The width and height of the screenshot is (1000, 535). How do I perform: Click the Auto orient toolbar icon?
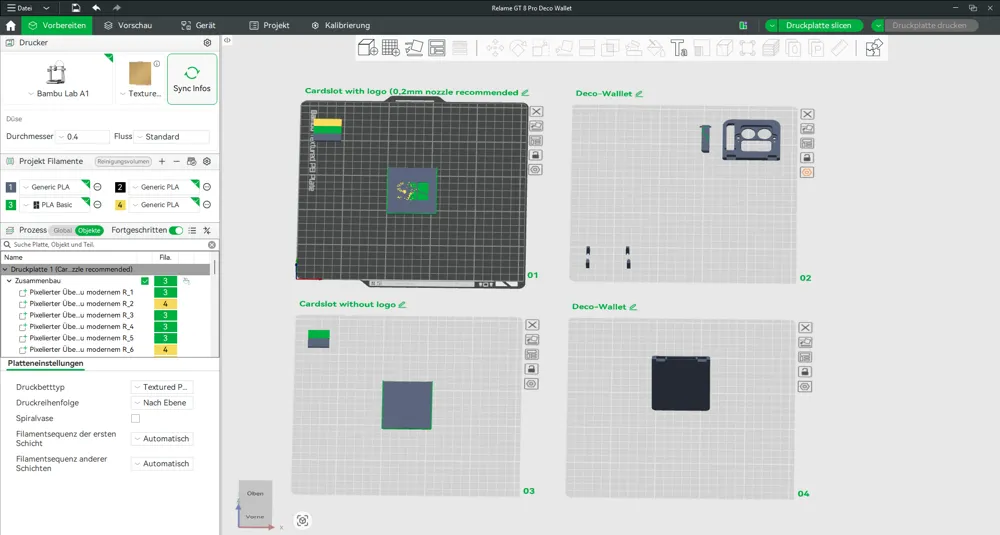click(414, 48)
